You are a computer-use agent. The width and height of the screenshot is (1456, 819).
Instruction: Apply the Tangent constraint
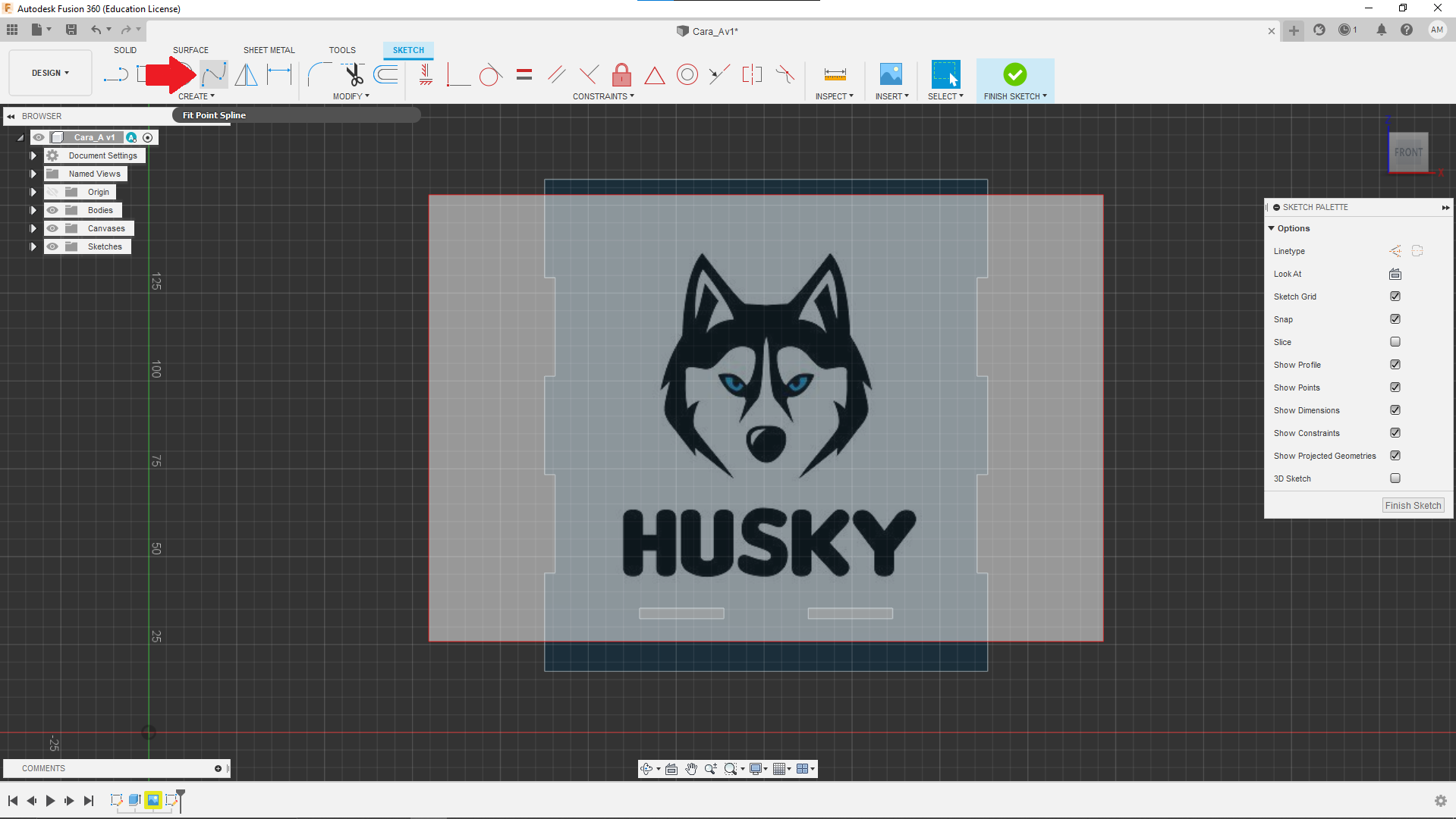(x=491, y=74)
